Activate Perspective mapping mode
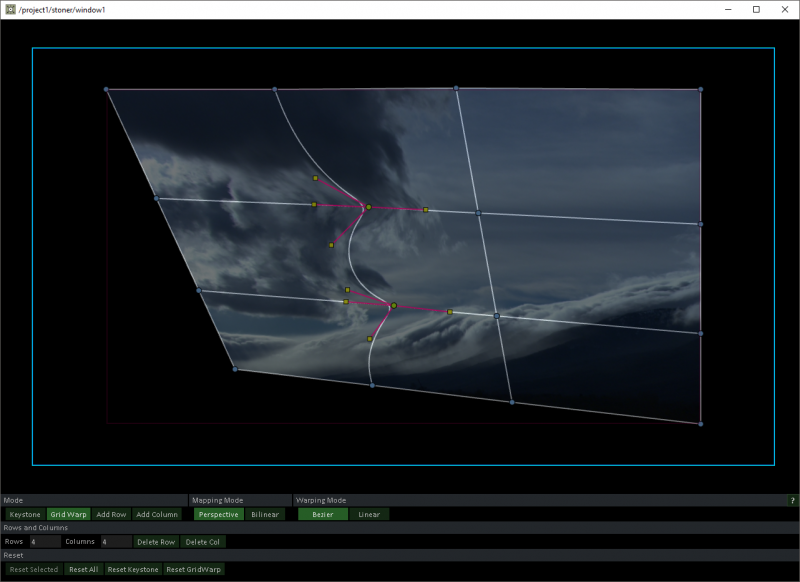Viewport: 800px width, 582px height. tap(219, 513)
